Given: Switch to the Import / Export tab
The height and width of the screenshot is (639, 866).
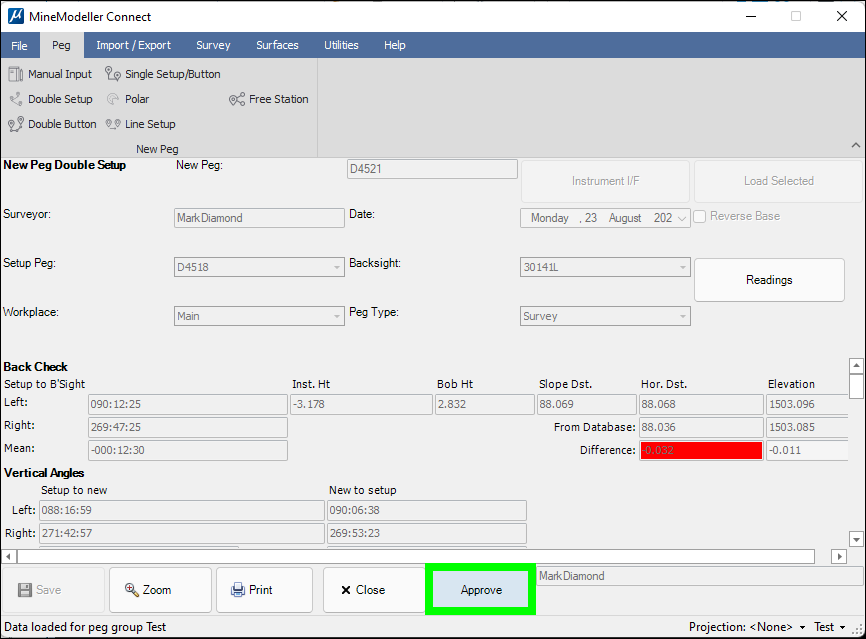Looking at the screenshot, I should [133, 45].
